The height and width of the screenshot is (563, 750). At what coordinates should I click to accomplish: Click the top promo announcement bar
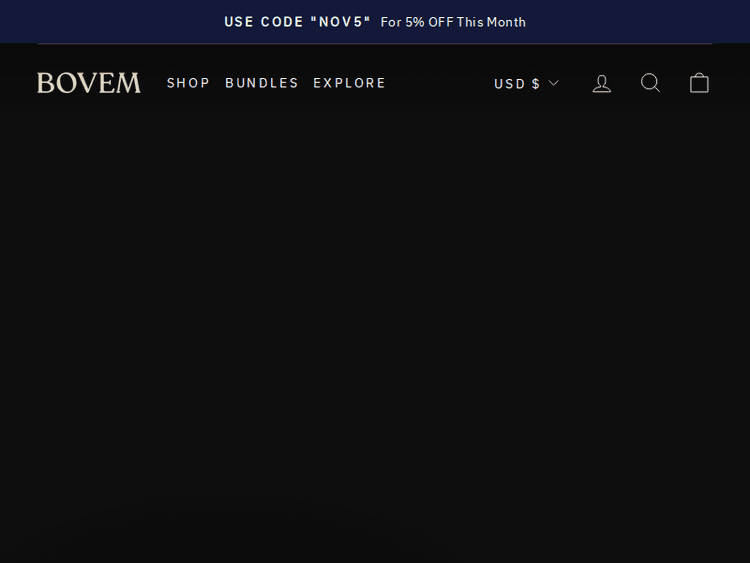375,22
